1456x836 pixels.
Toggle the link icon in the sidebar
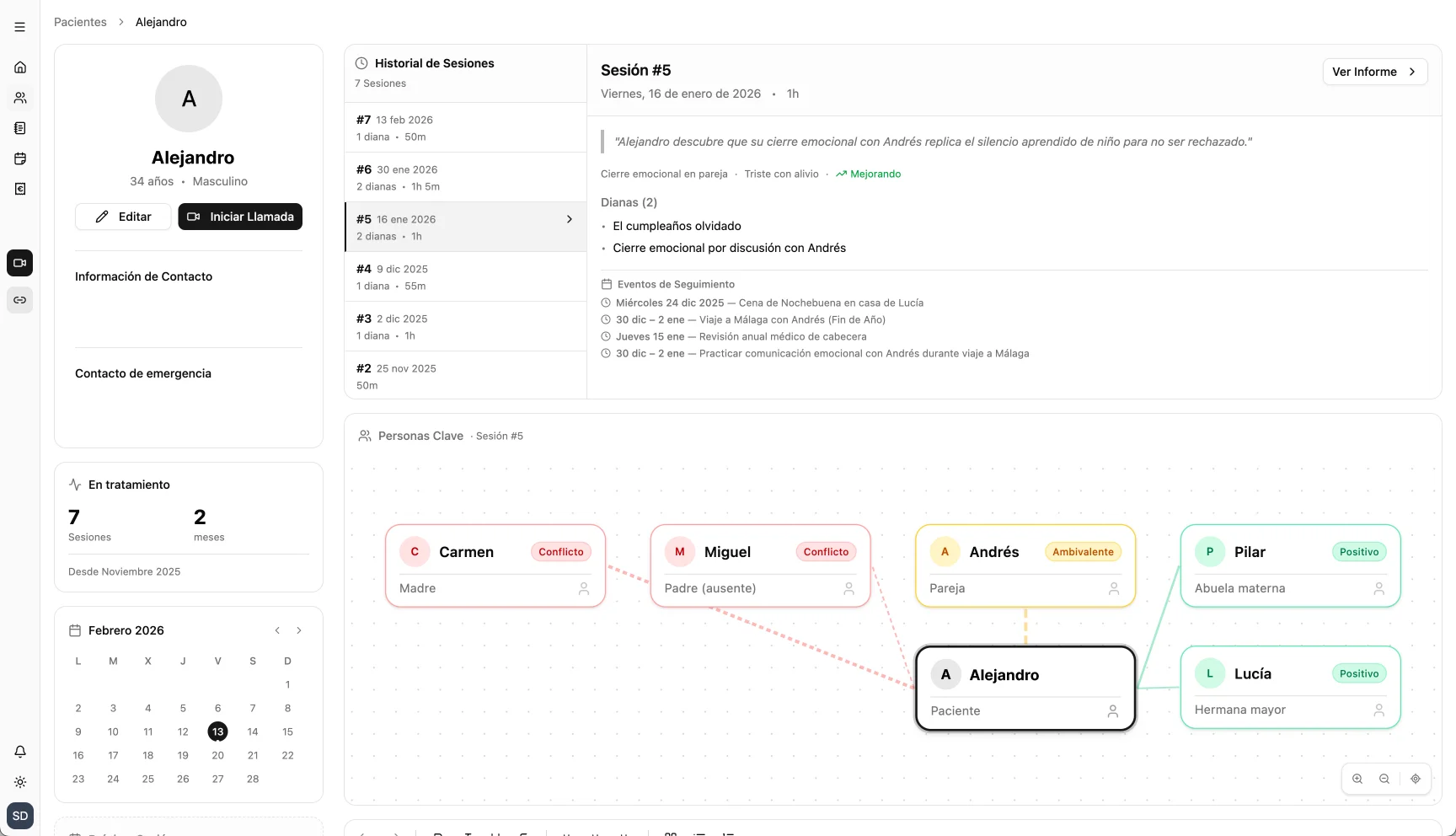[19, 299]
